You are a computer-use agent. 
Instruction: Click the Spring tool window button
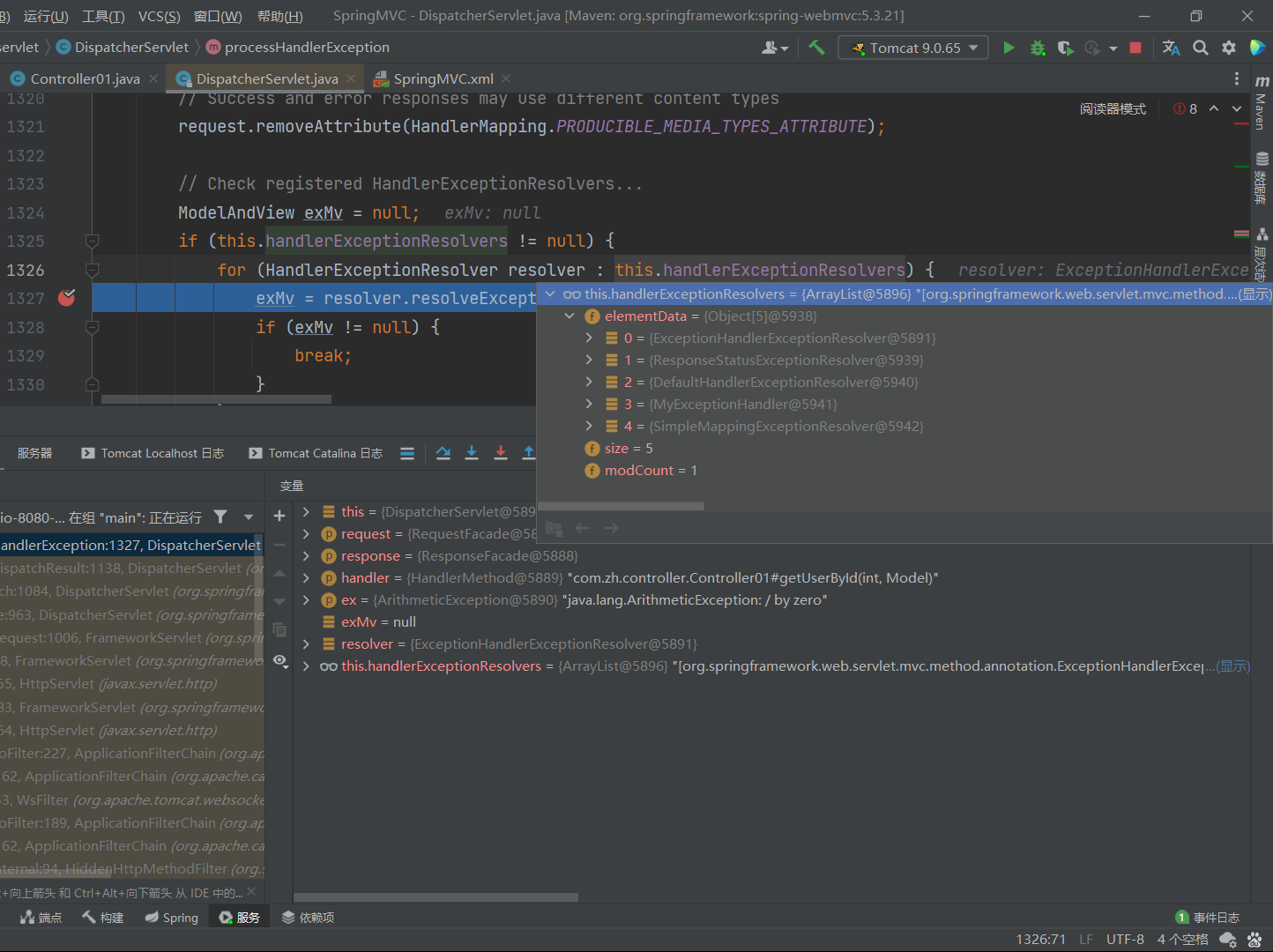172,918
